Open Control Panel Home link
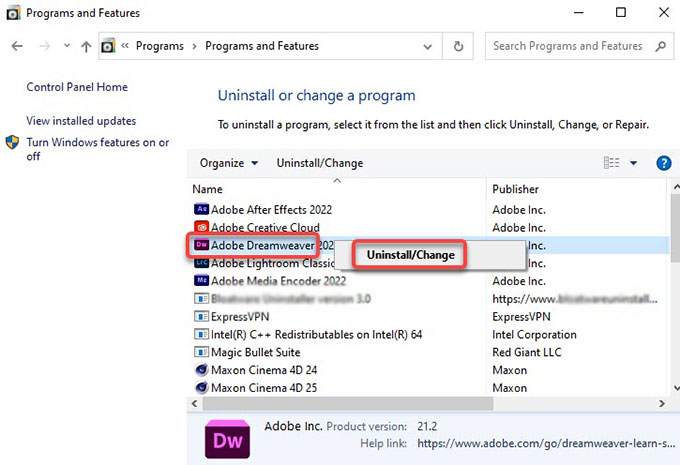Image resolution: width=680 pixels, height=465 pixels. [x=77, y=87]
